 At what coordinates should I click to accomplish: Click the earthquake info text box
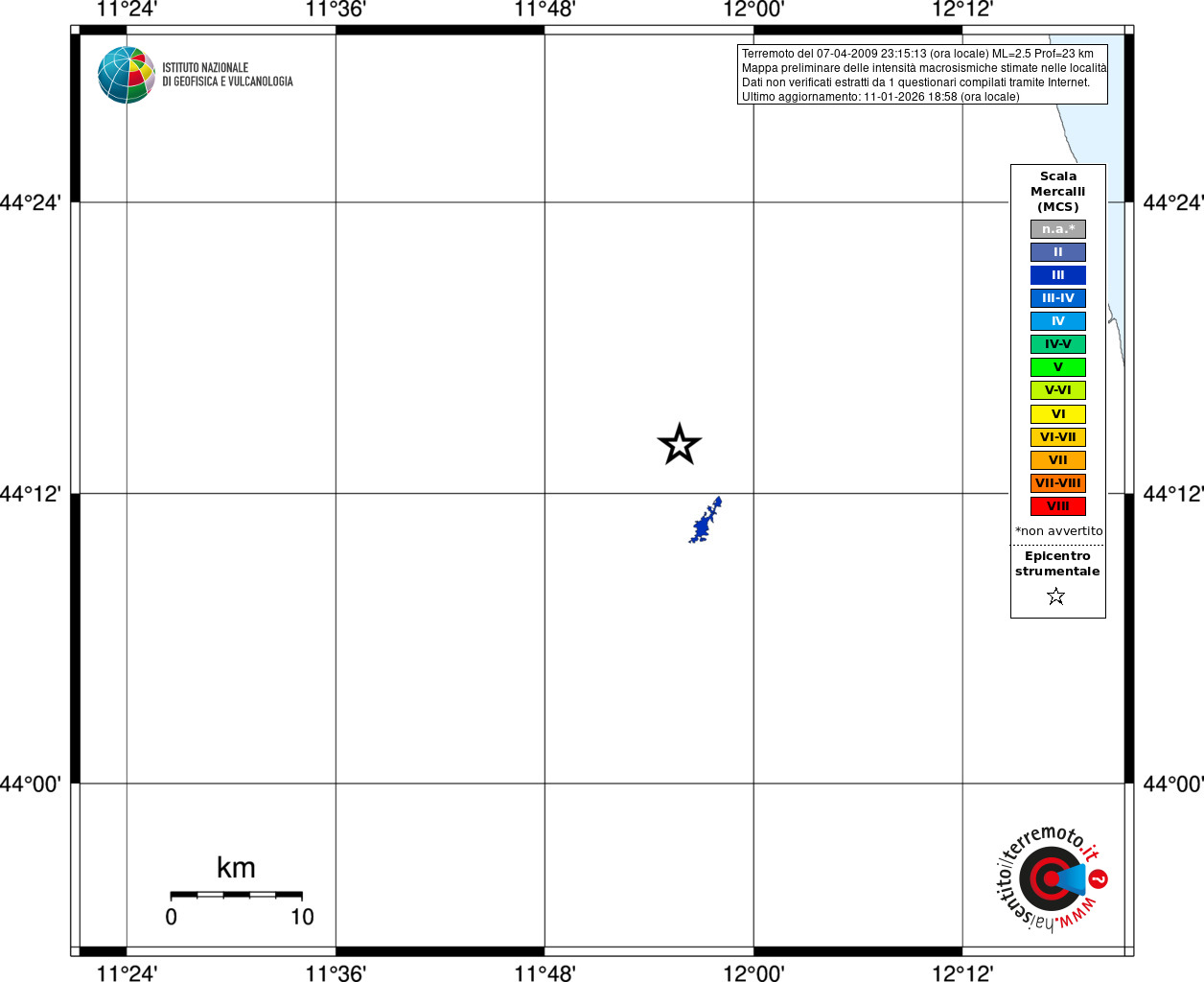tap(922, 75)
